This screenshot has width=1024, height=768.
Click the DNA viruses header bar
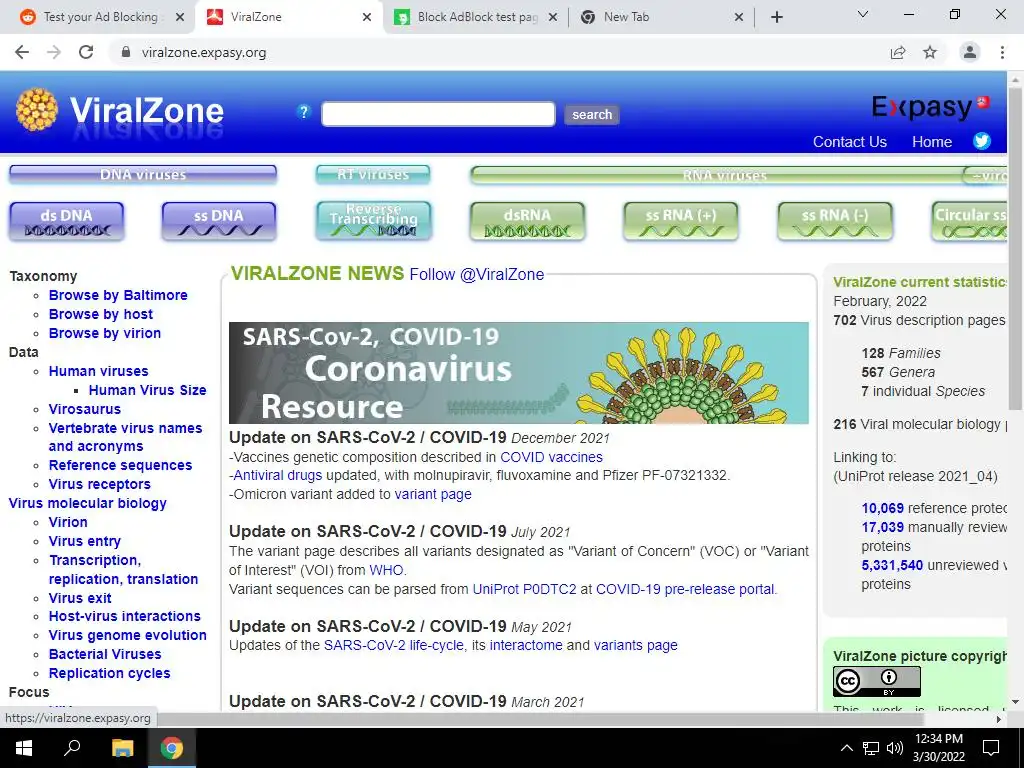coord(143,174)
